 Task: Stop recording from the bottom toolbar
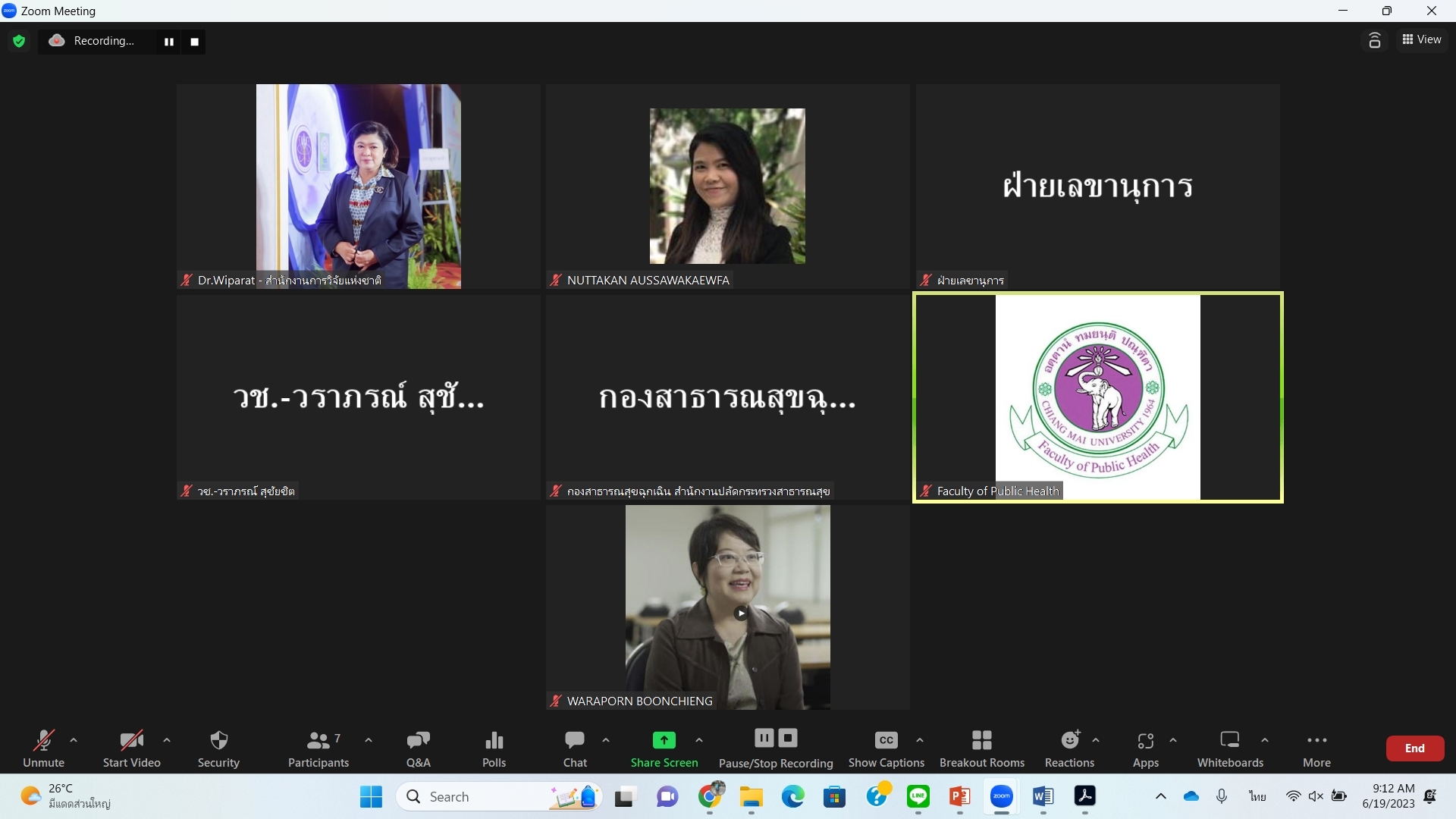point(788,738)
